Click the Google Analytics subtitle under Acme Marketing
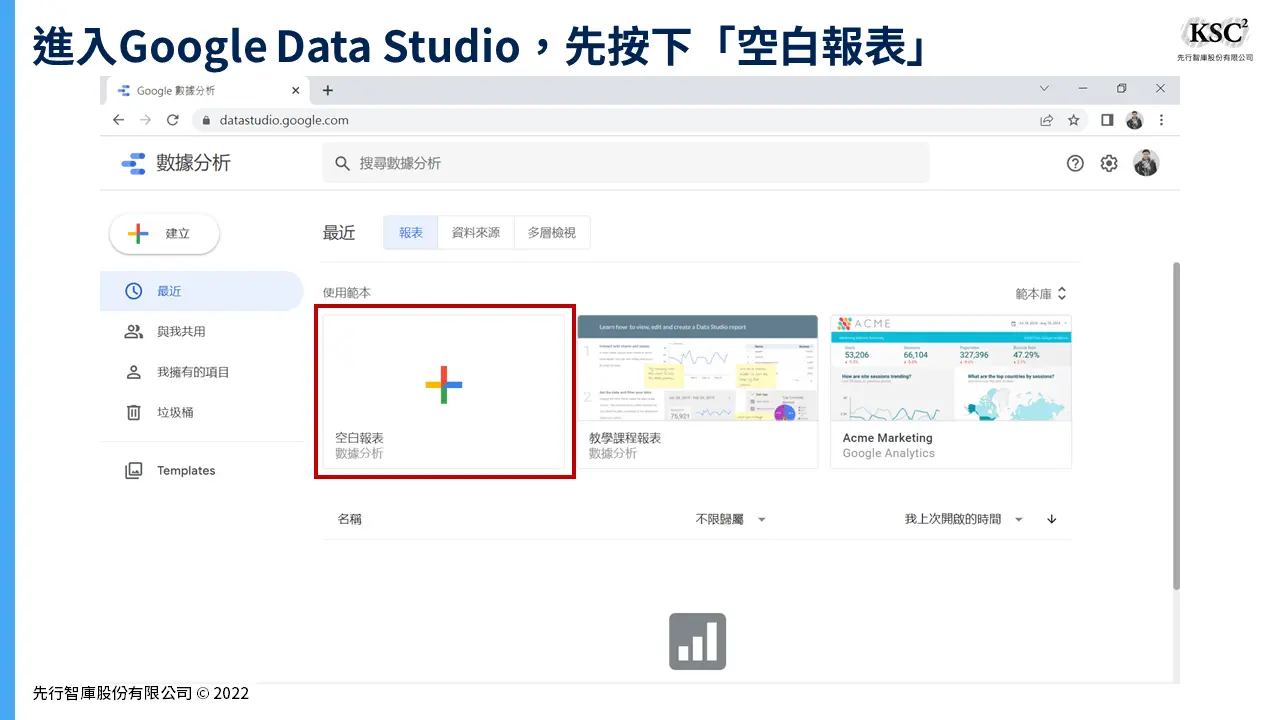The image size is (1280, 720). click(x=889, y=453)
